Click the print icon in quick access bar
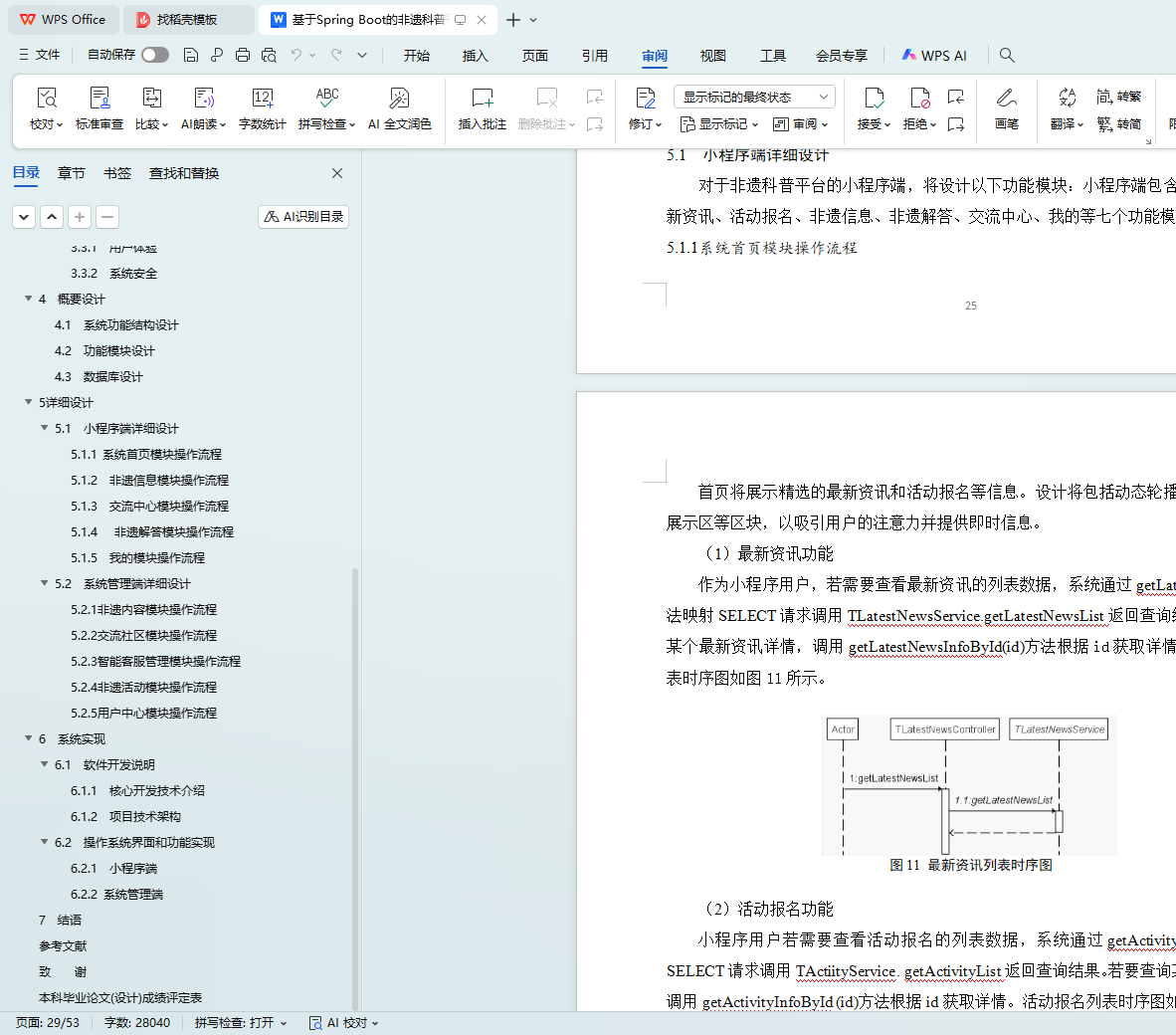This screenshot has width=1176, height=1035. pyautogui.click(x=243, y=55)
